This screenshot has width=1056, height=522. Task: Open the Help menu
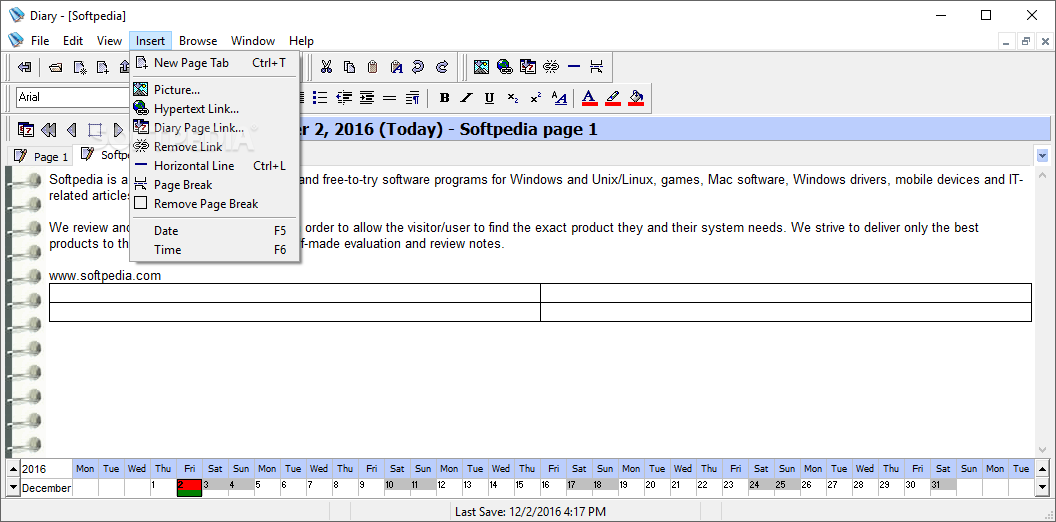301,40
